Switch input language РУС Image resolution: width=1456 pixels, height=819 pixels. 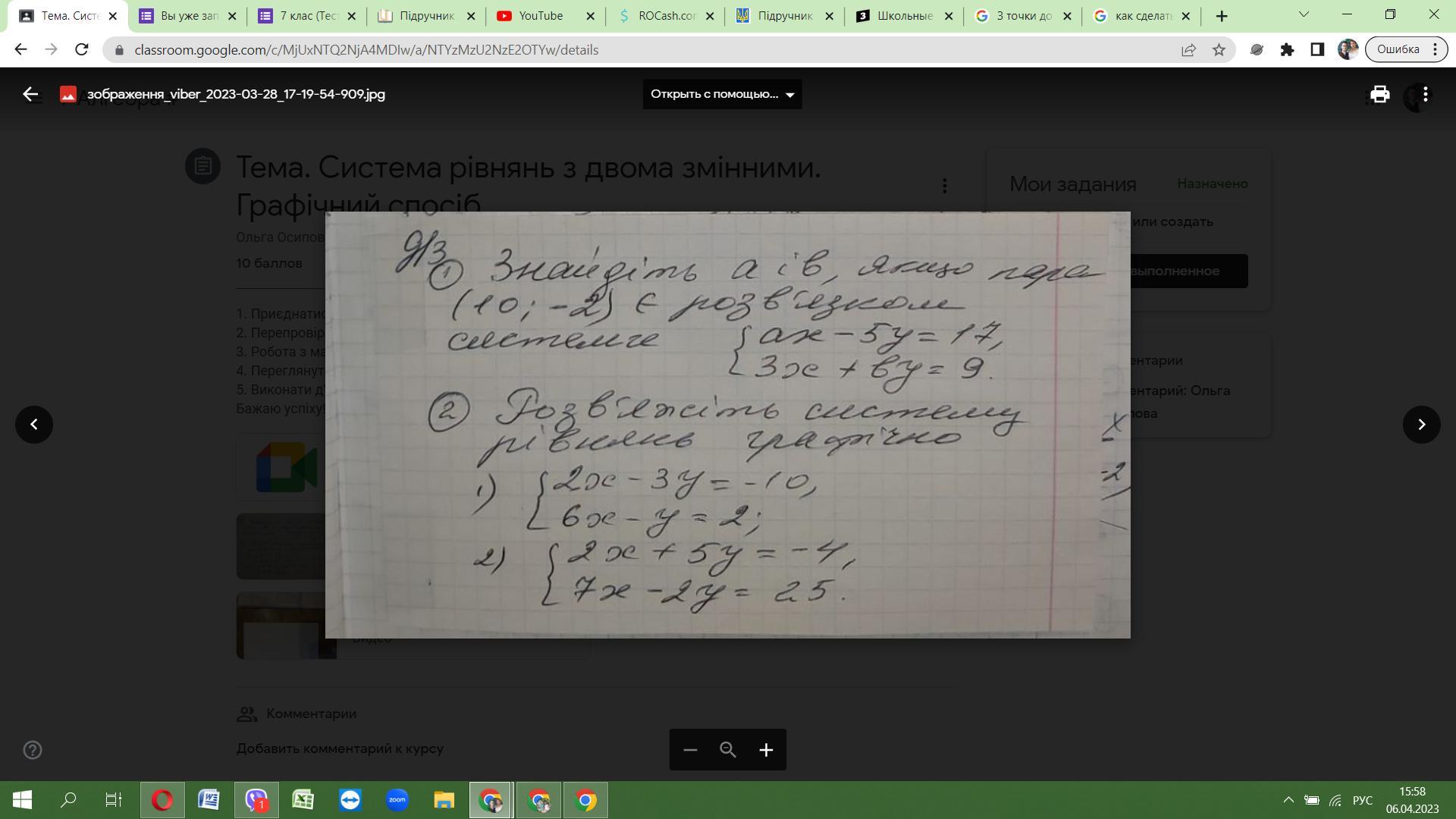pyautogui.click(x=1363, y=800)
